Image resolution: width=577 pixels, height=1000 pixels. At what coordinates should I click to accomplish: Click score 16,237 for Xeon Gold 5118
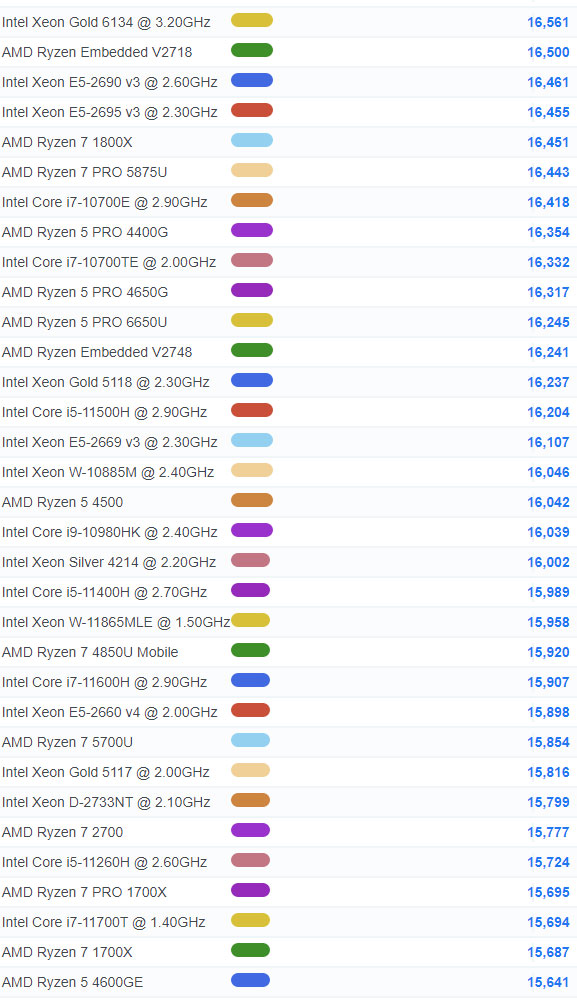click(x=548, y=382)
